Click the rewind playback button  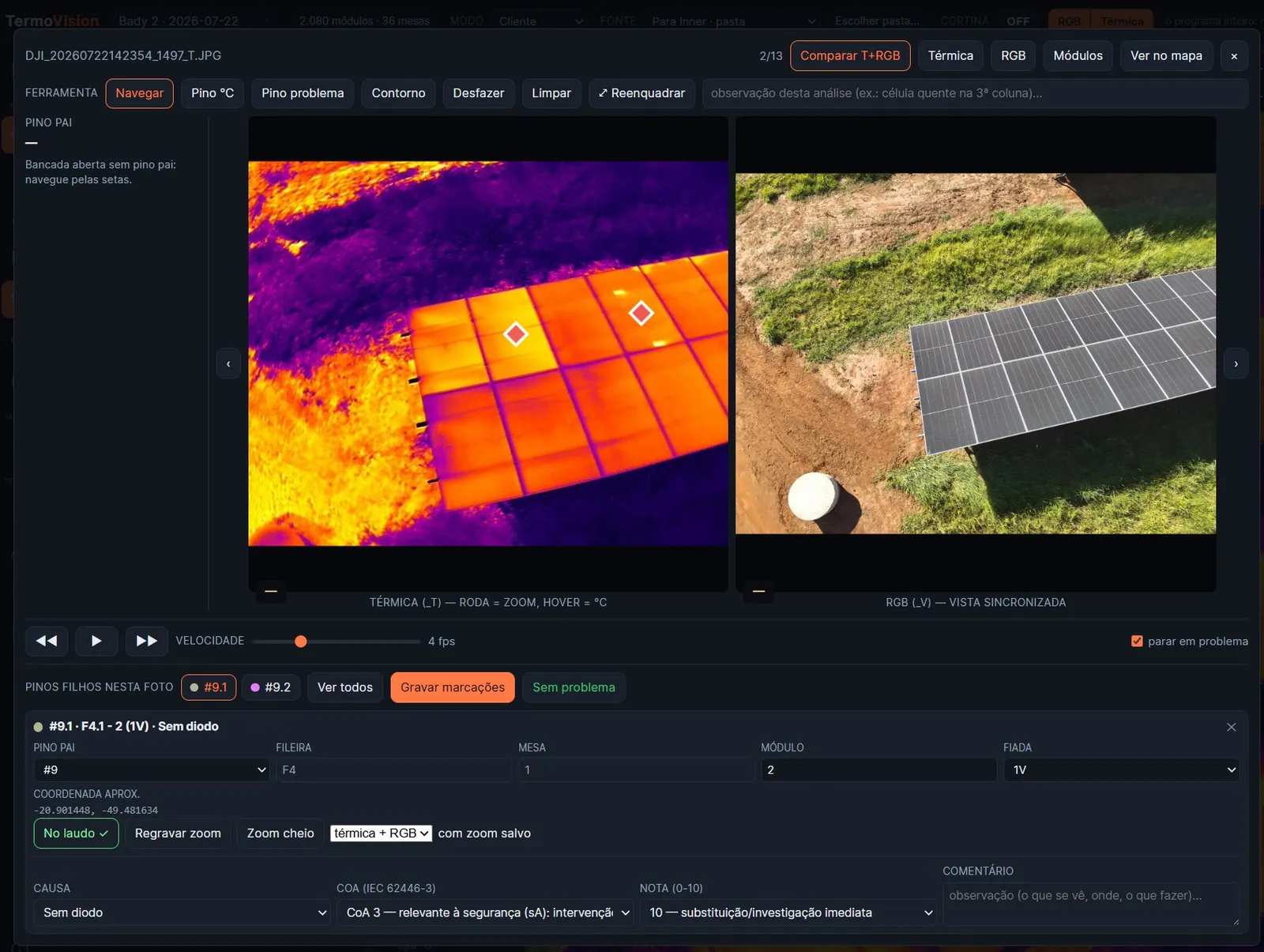click(x=47, y=641)
